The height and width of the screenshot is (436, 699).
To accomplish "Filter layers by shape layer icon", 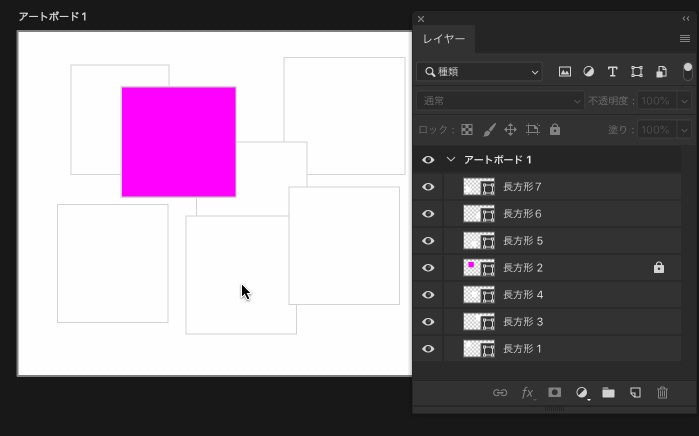I will click(x=637, y=72).
